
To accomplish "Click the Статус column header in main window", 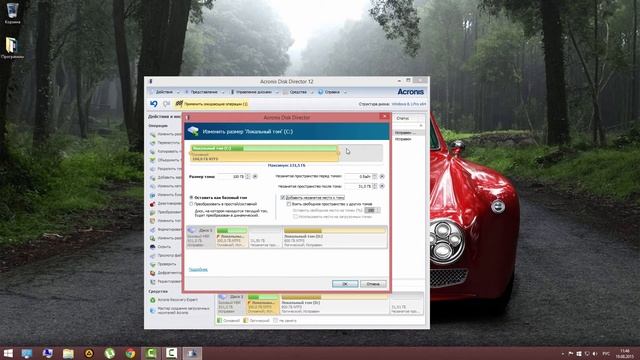I will (x=403, y=118).
